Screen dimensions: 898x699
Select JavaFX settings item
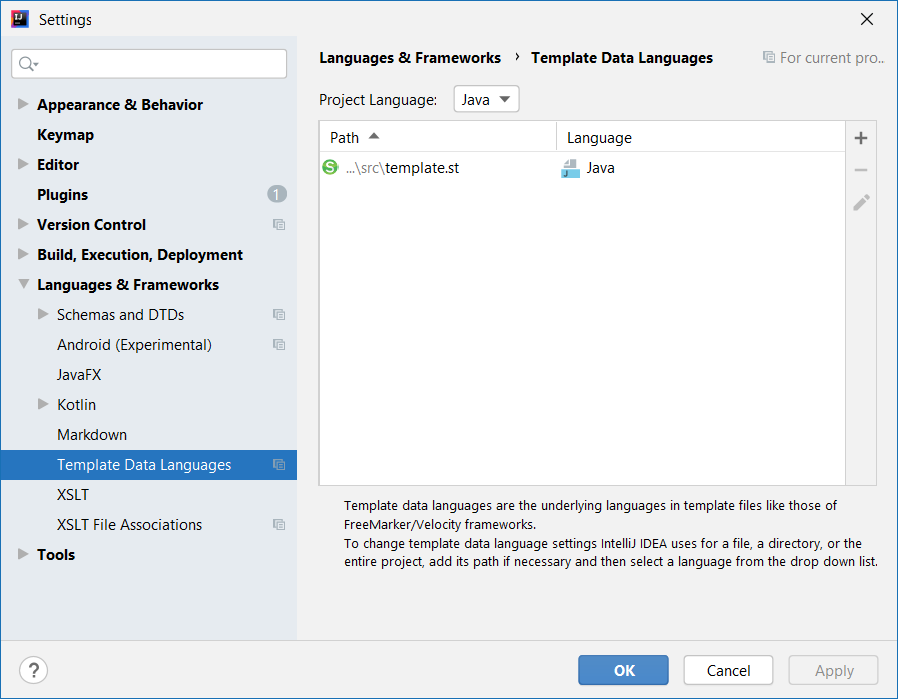[x=79, y=375]
